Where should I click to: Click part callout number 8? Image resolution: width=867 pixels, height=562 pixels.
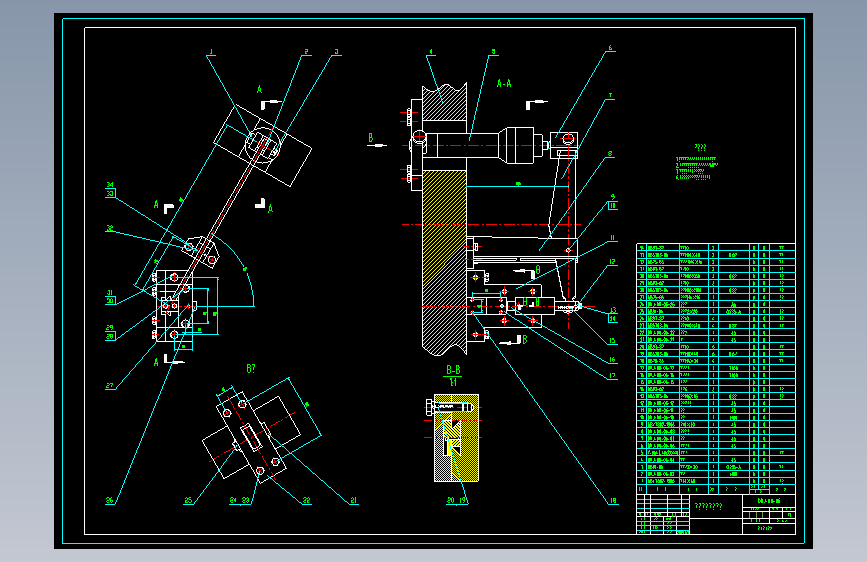(x=610, y=154)
